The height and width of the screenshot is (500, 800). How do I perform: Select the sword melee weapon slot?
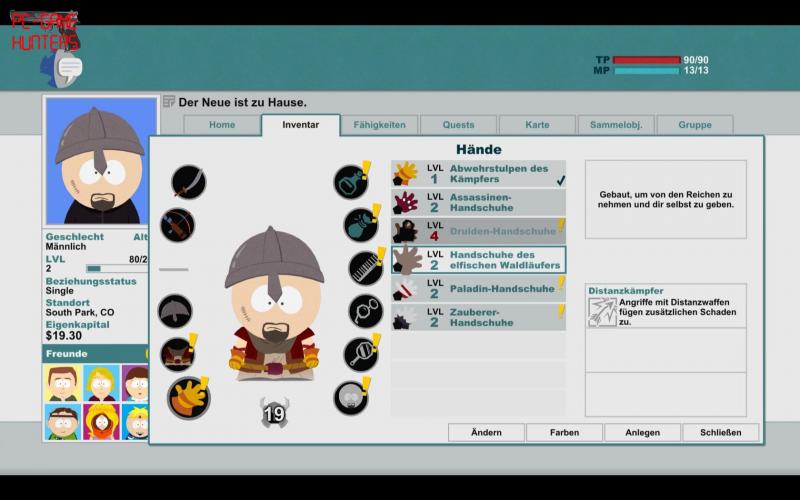coord(189,182)
